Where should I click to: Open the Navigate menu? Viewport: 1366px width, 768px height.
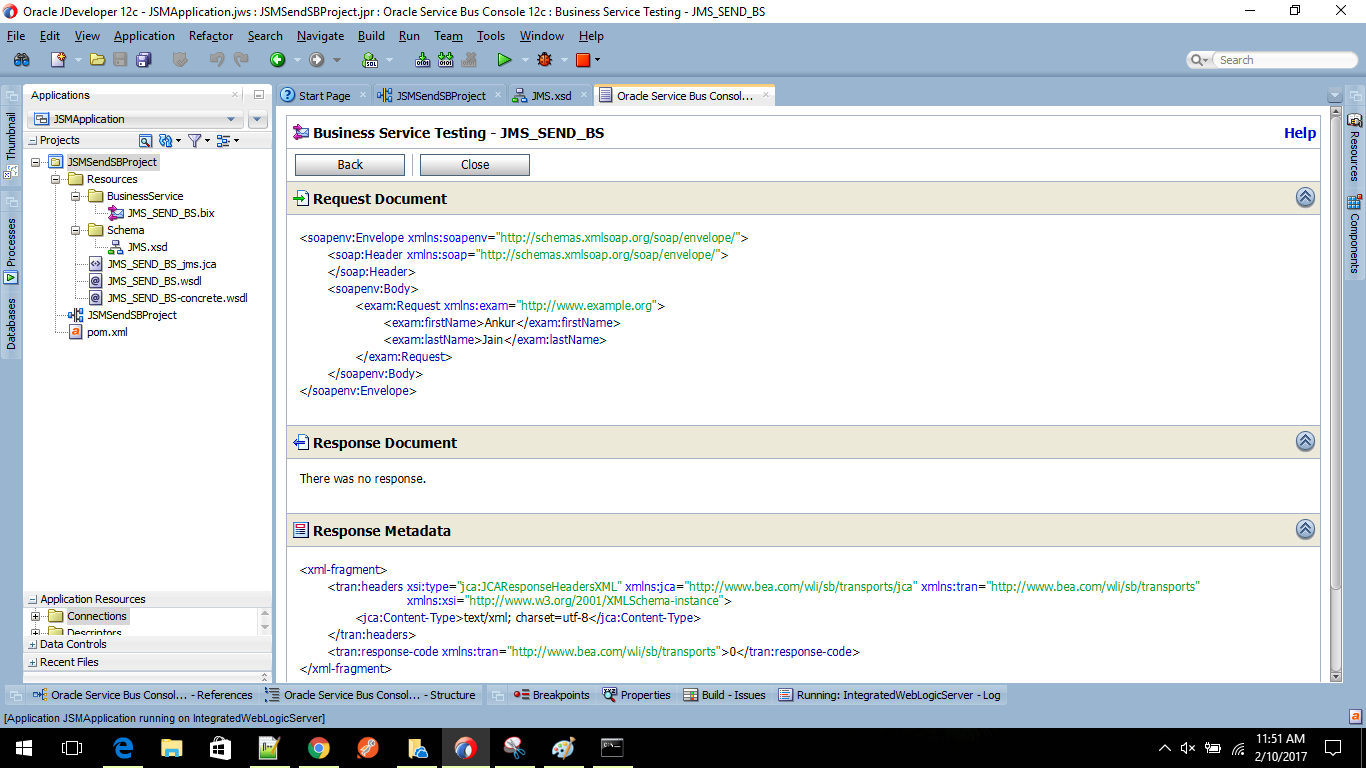320,36
